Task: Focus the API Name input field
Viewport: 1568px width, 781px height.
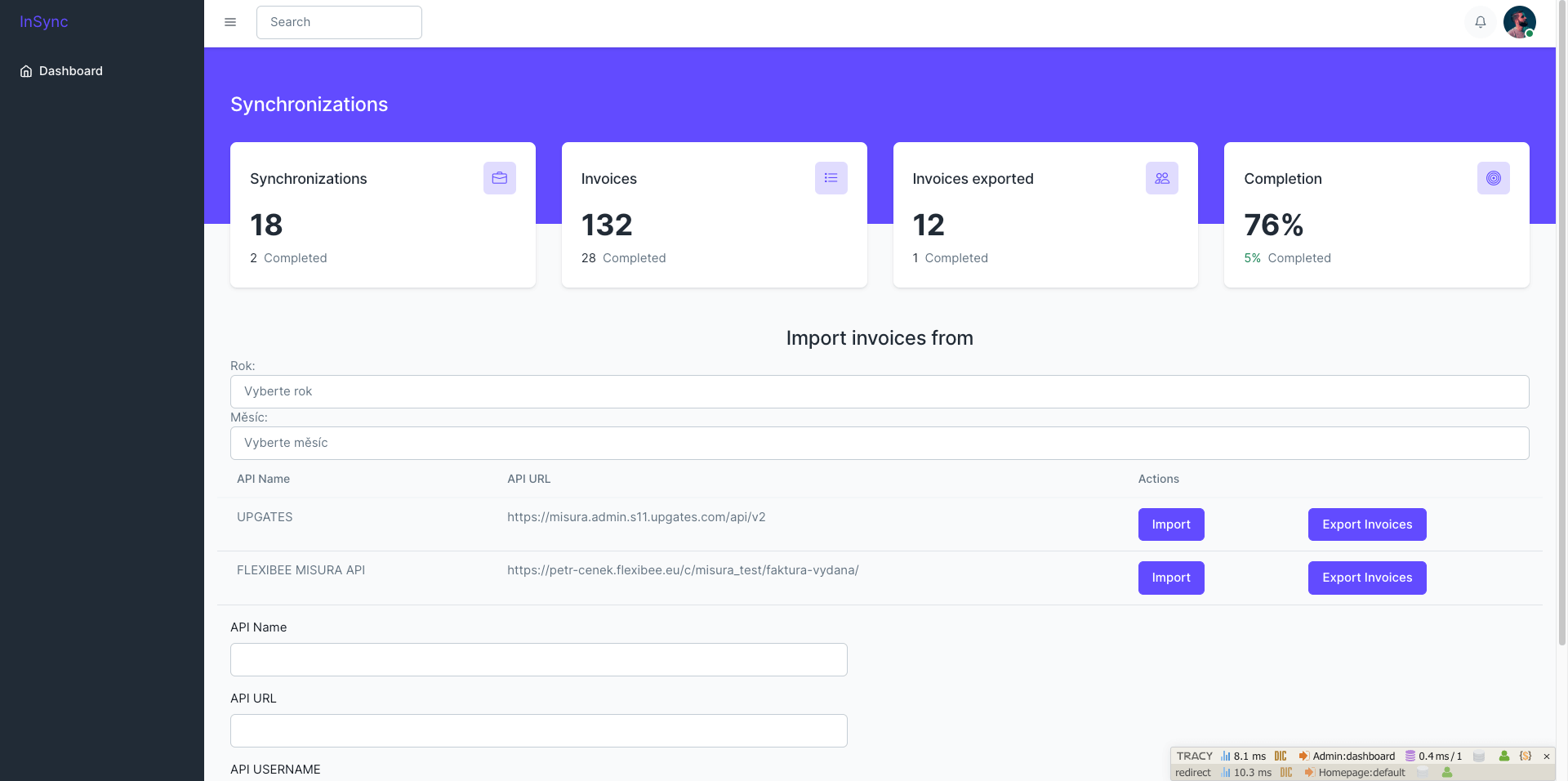Action: [x=538, y=659]
